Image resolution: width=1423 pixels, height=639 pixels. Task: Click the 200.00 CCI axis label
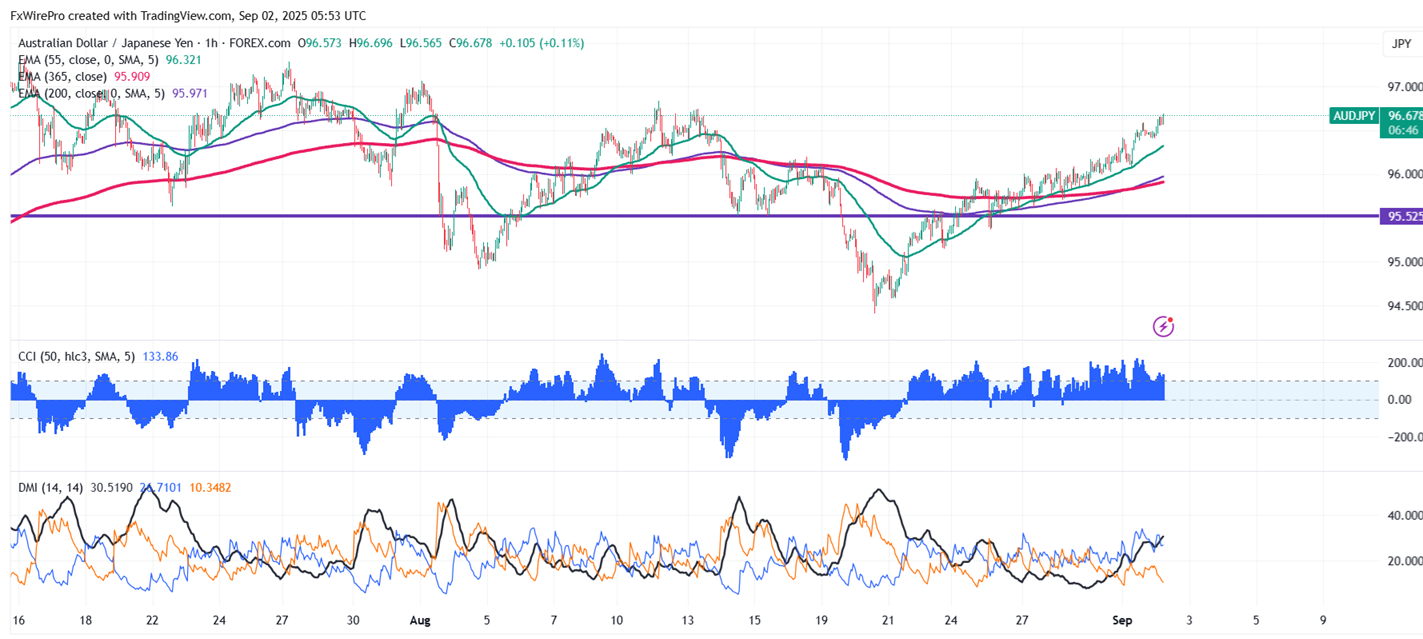pyautogui.click(x=1404, y=362)
